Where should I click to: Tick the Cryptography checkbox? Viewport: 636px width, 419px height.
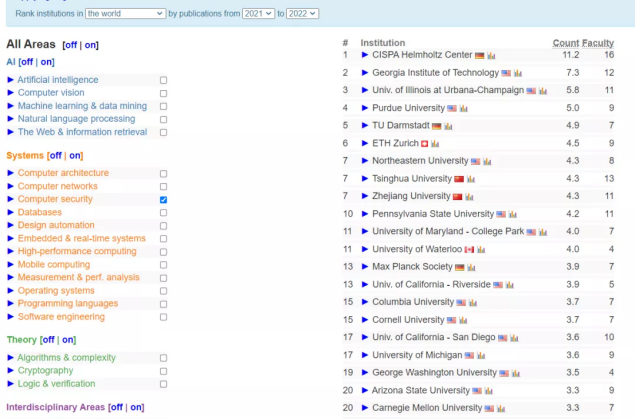point(163,371)
